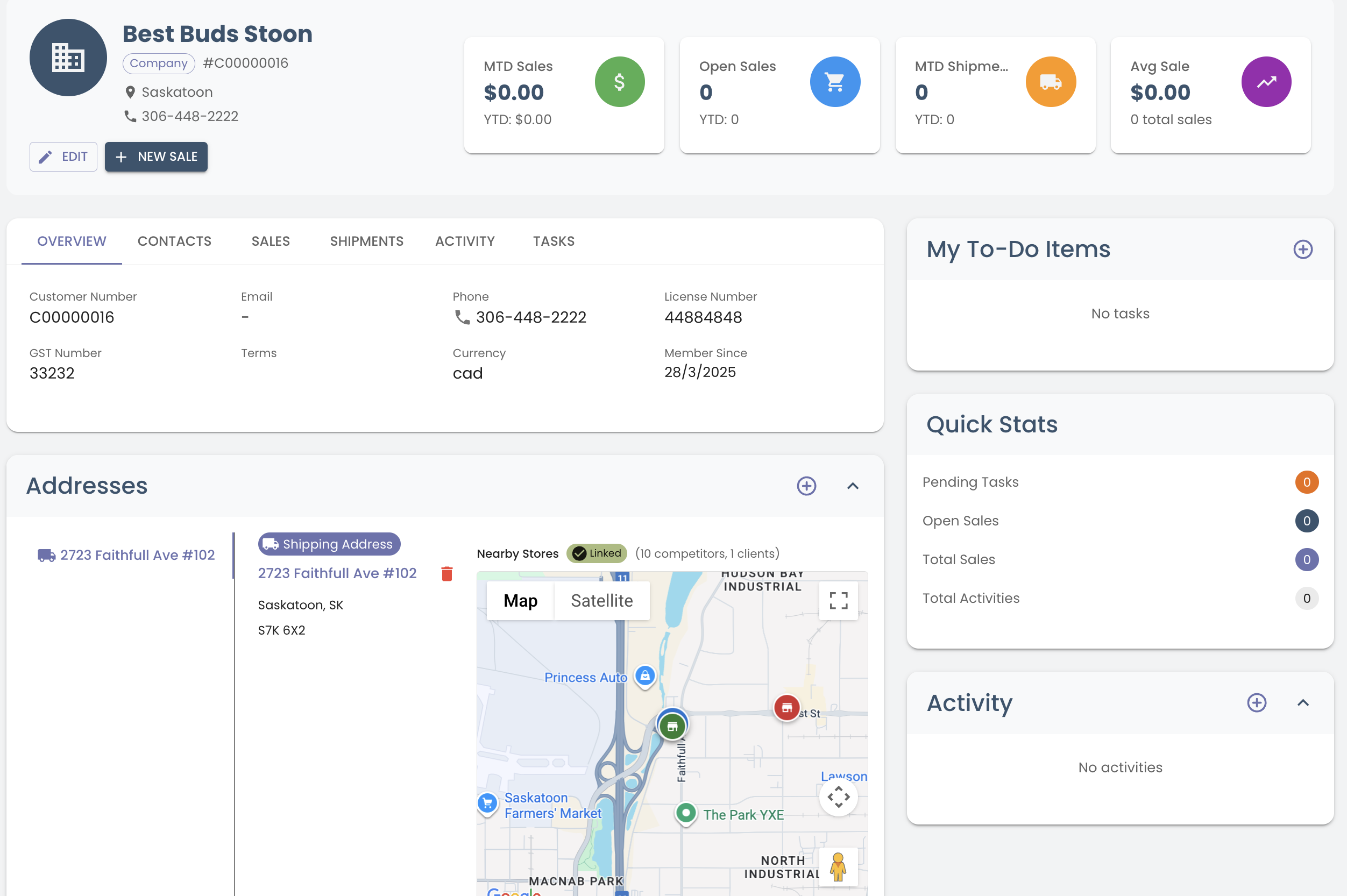Switch map to Map view
This screenshot has width=1347, height=896.
[520, 601]
